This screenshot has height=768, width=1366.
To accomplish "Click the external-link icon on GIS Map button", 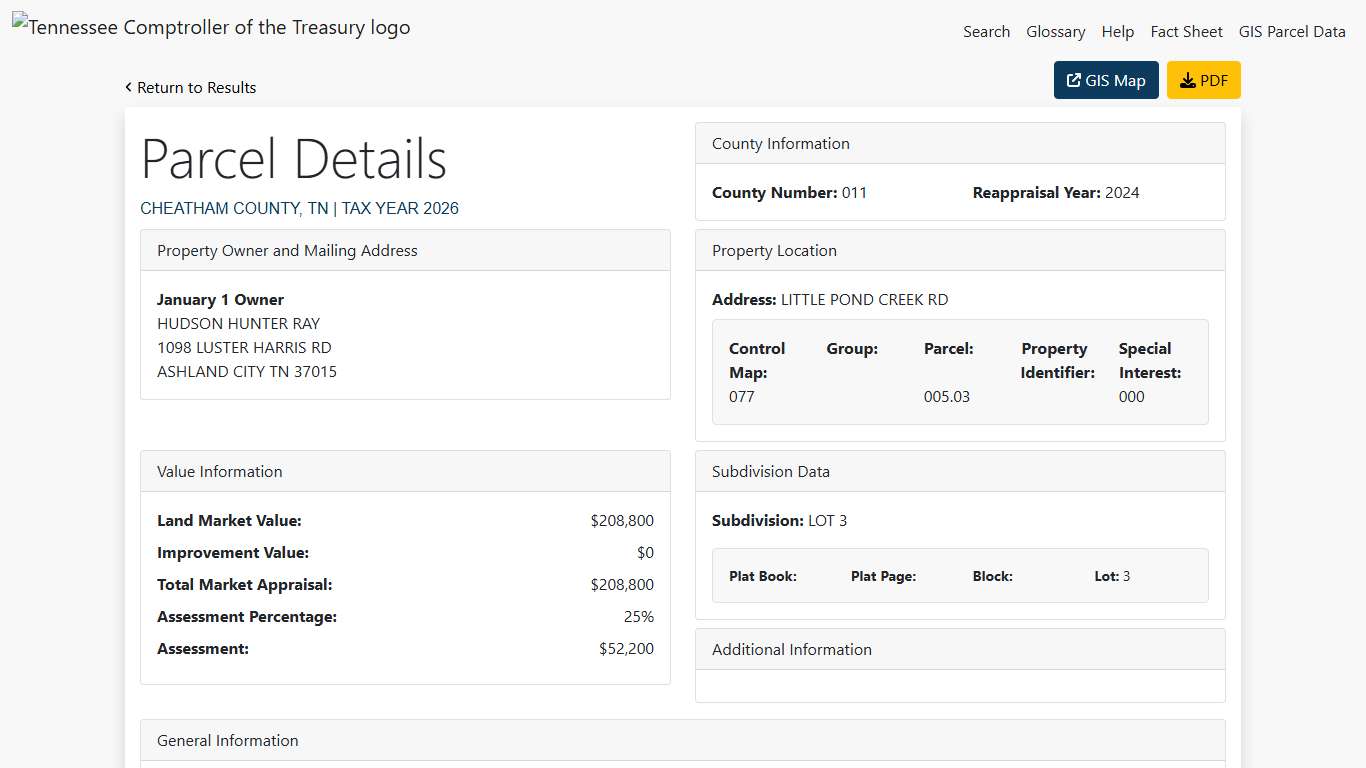I will pos(1074,79).
